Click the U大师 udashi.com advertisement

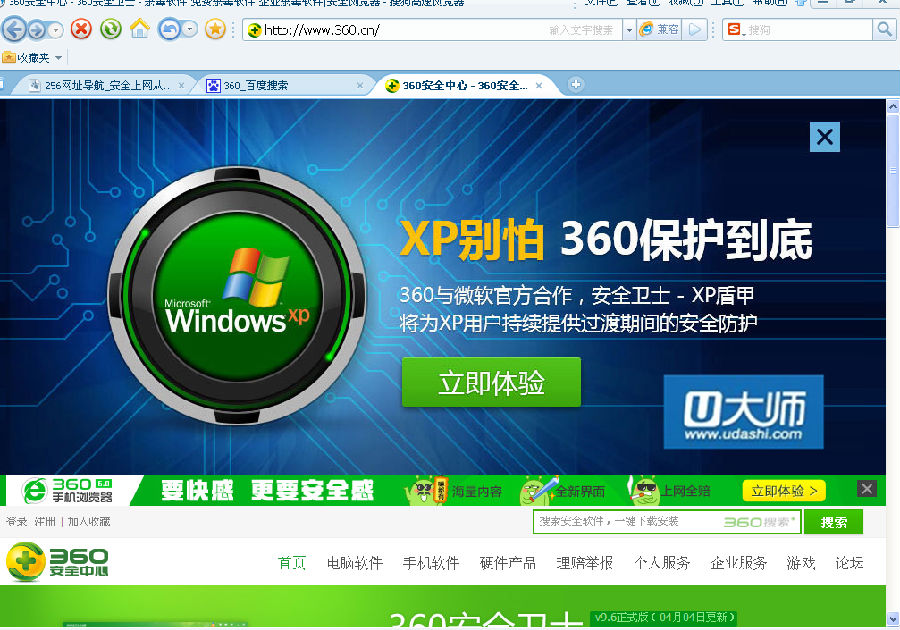[743, 412]
